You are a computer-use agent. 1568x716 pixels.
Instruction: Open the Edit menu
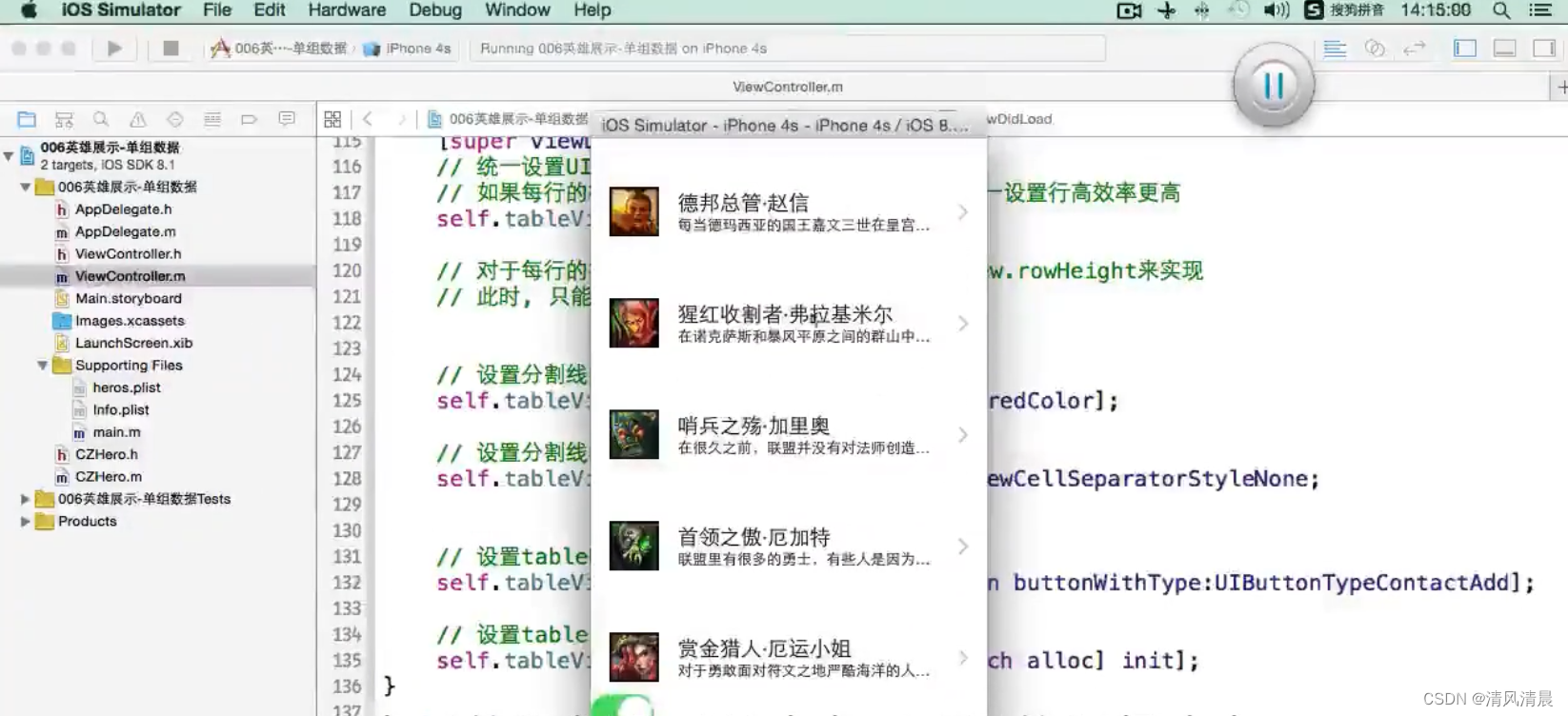coord(270,10)
